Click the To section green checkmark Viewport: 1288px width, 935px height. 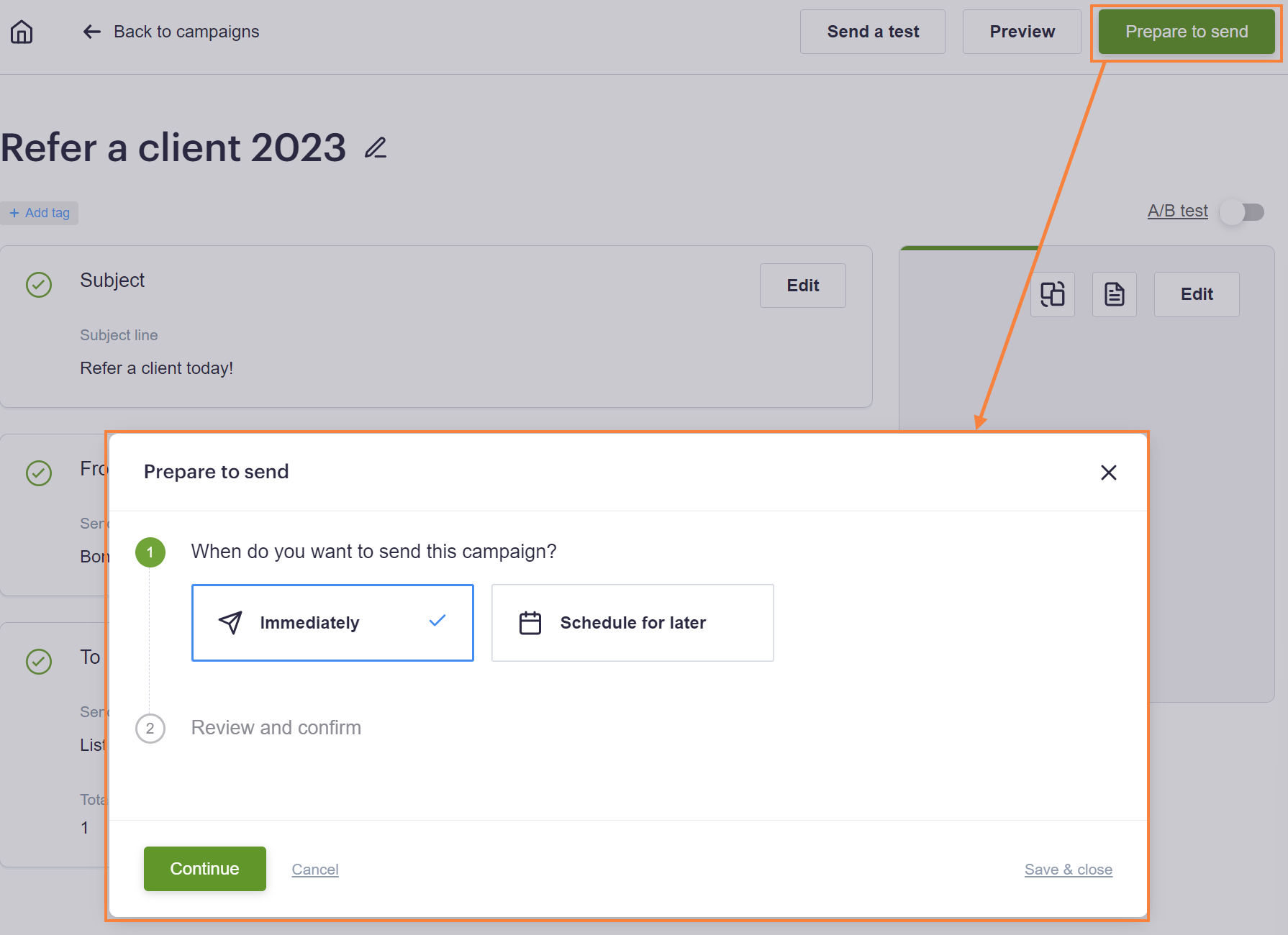pos(39,662)
